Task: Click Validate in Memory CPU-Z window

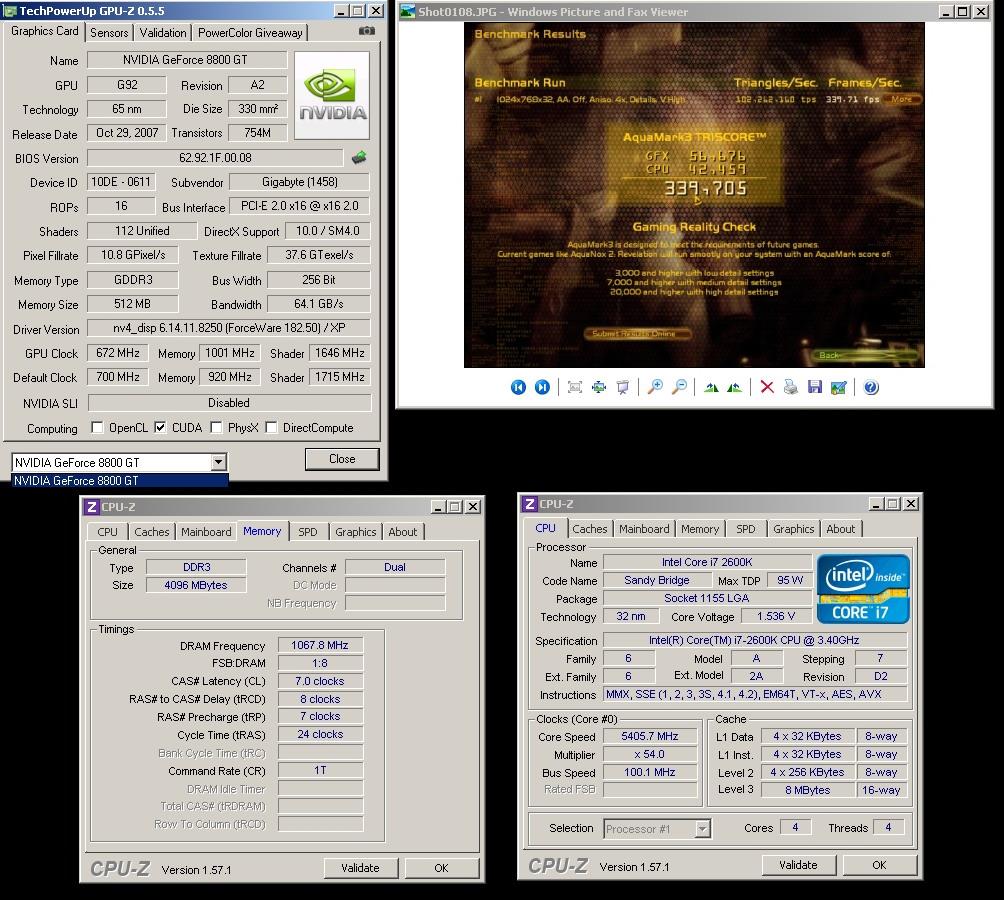Action: coord(360,868)
